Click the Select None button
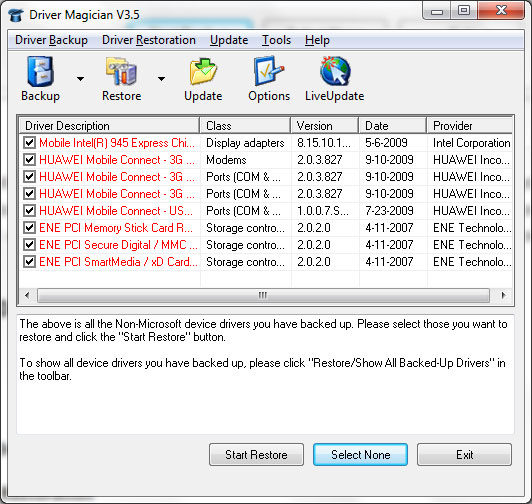The image size is (532, 504). coord(360,454)
